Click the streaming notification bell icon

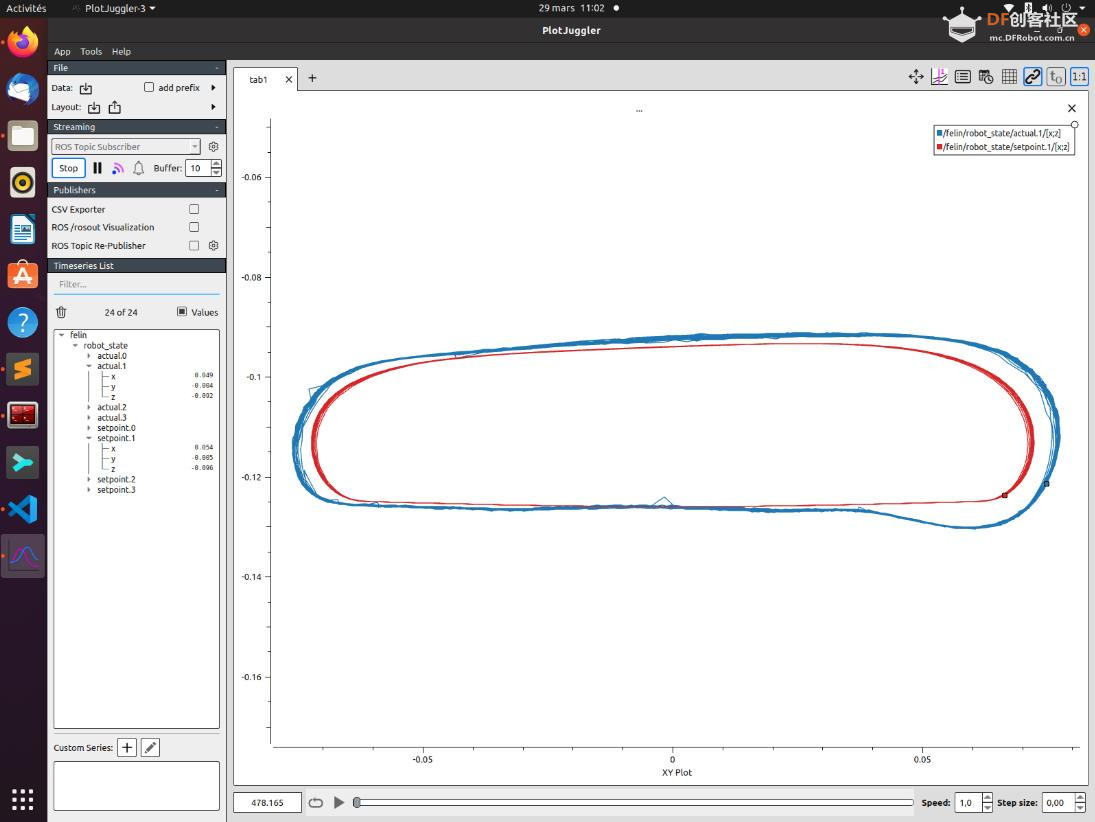click(139, 168)
